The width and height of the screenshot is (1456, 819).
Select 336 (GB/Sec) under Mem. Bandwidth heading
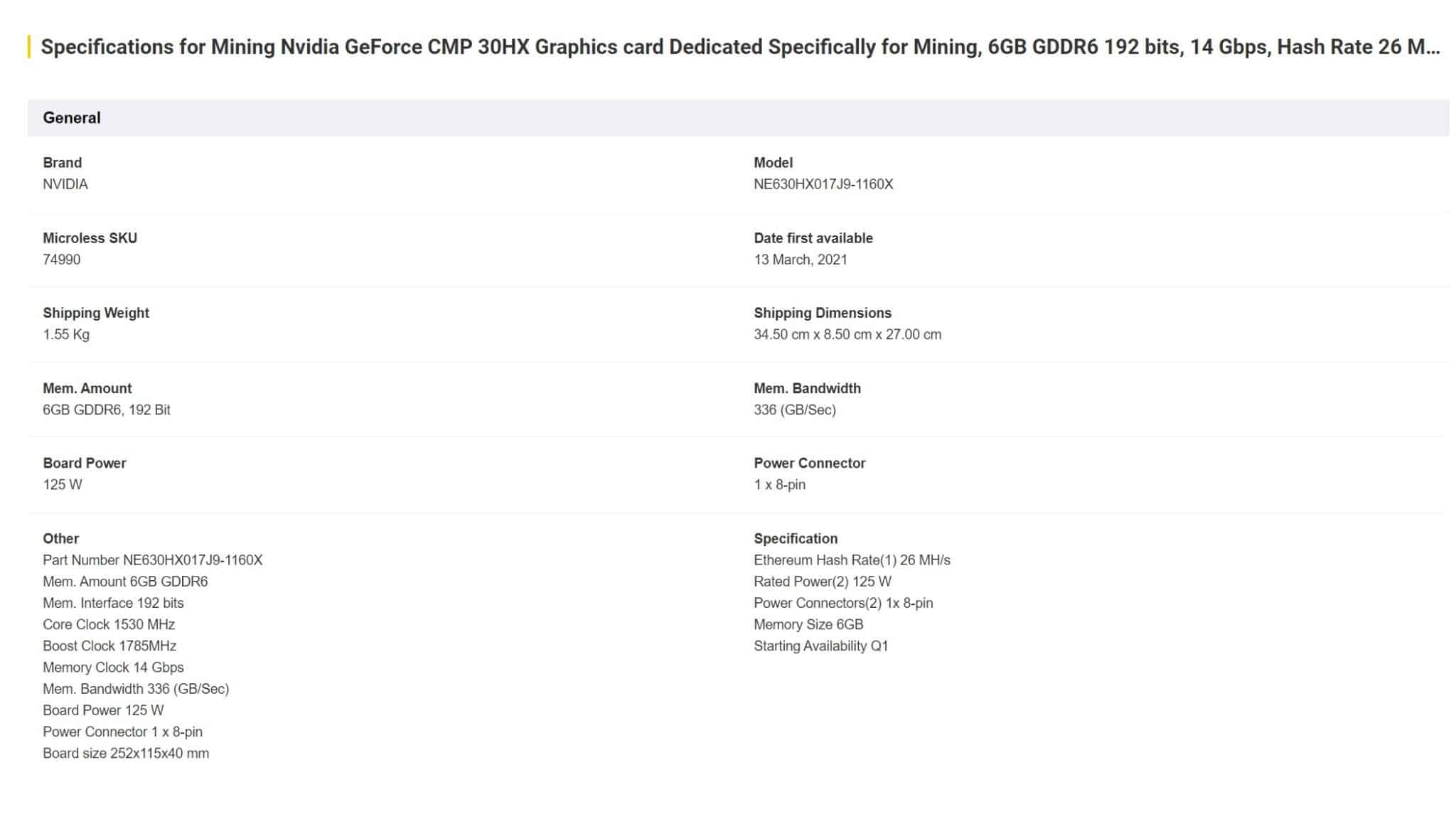[795, 409]
